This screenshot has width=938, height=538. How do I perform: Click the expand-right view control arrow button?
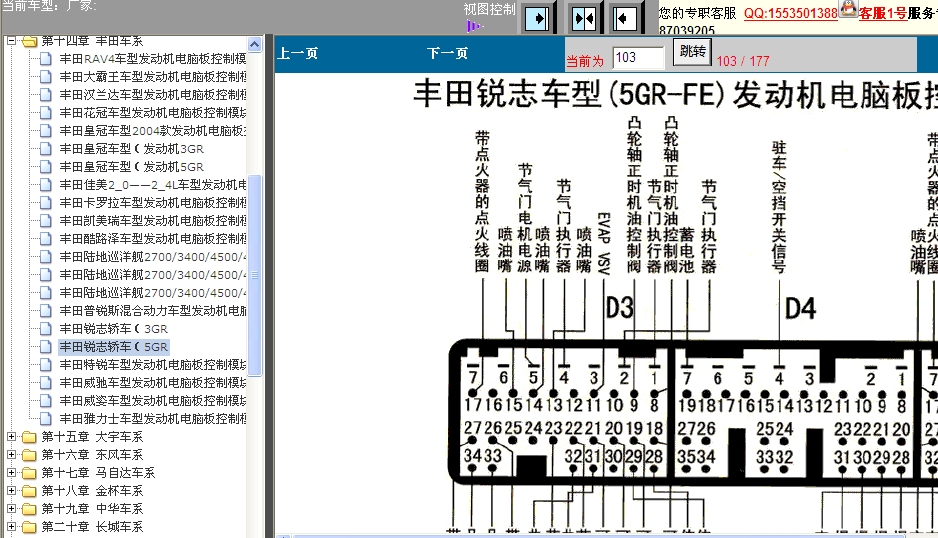click(x=537, y=18)
